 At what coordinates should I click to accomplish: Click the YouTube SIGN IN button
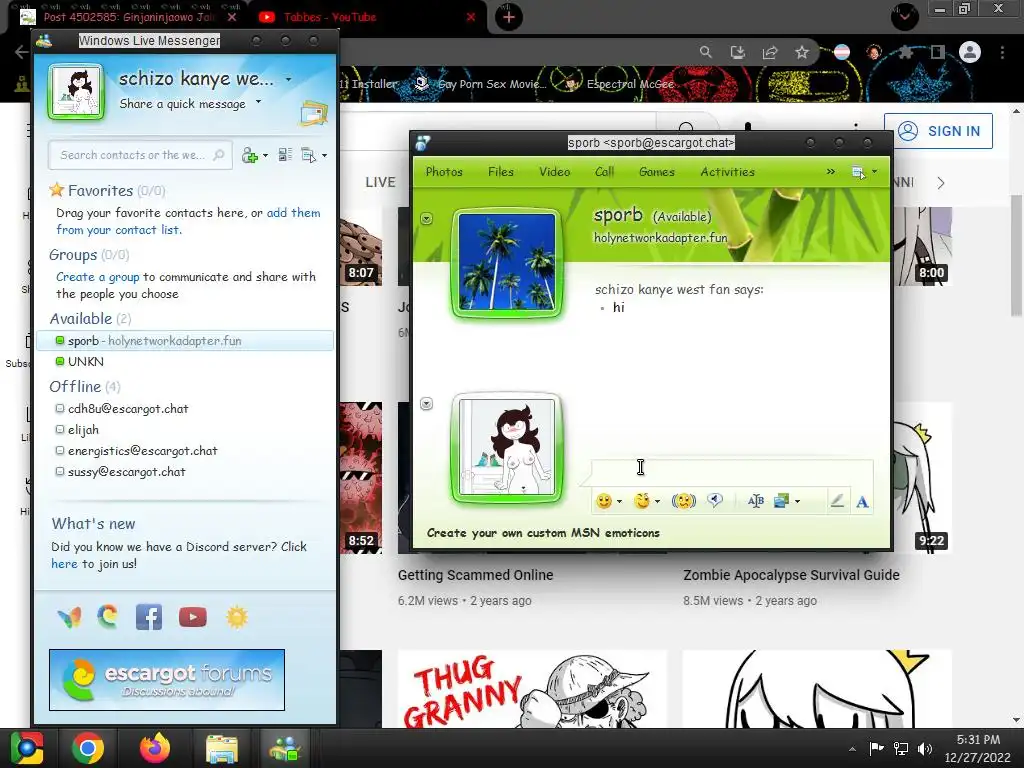click(x=938, y=131)
